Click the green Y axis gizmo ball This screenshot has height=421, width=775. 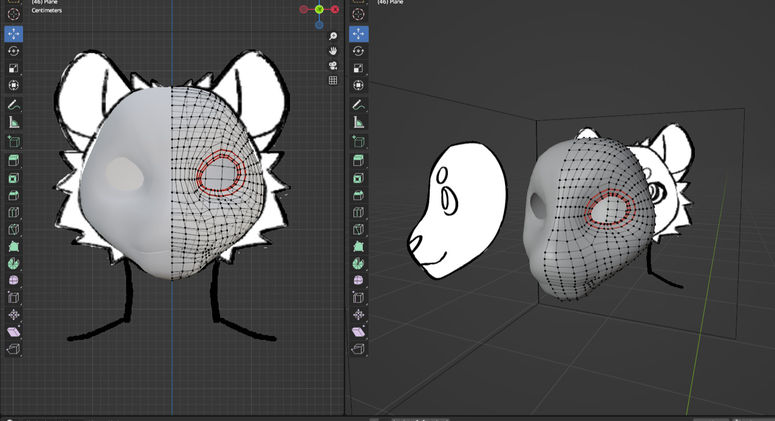click(319, 9)
